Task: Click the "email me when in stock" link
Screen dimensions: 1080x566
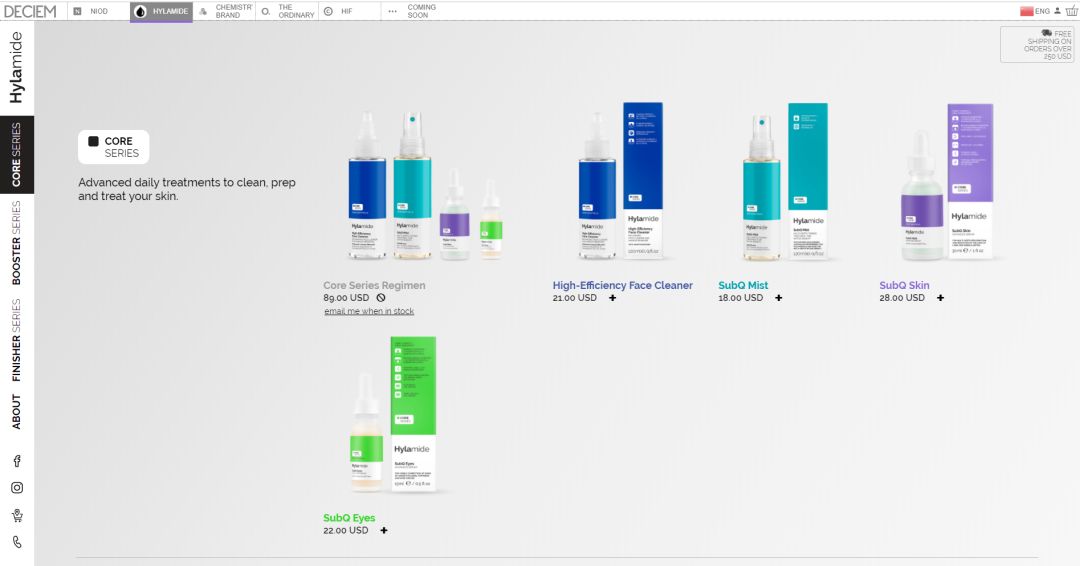Action: tap(369, 311)
